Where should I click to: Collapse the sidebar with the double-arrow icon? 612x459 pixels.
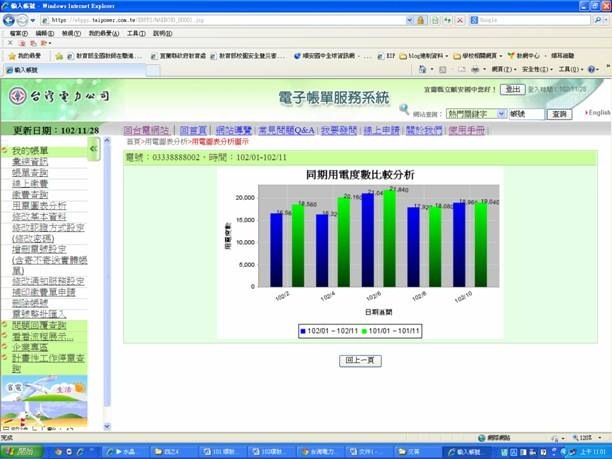tap(93, 149)
